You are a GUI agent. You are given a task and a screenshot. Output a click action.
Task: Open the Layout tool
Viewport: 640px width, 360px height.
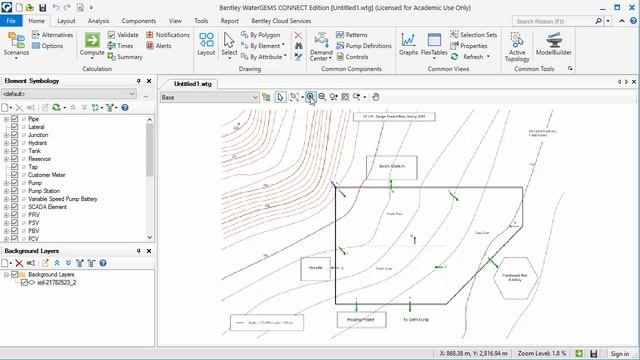click(x=206, y=45)
